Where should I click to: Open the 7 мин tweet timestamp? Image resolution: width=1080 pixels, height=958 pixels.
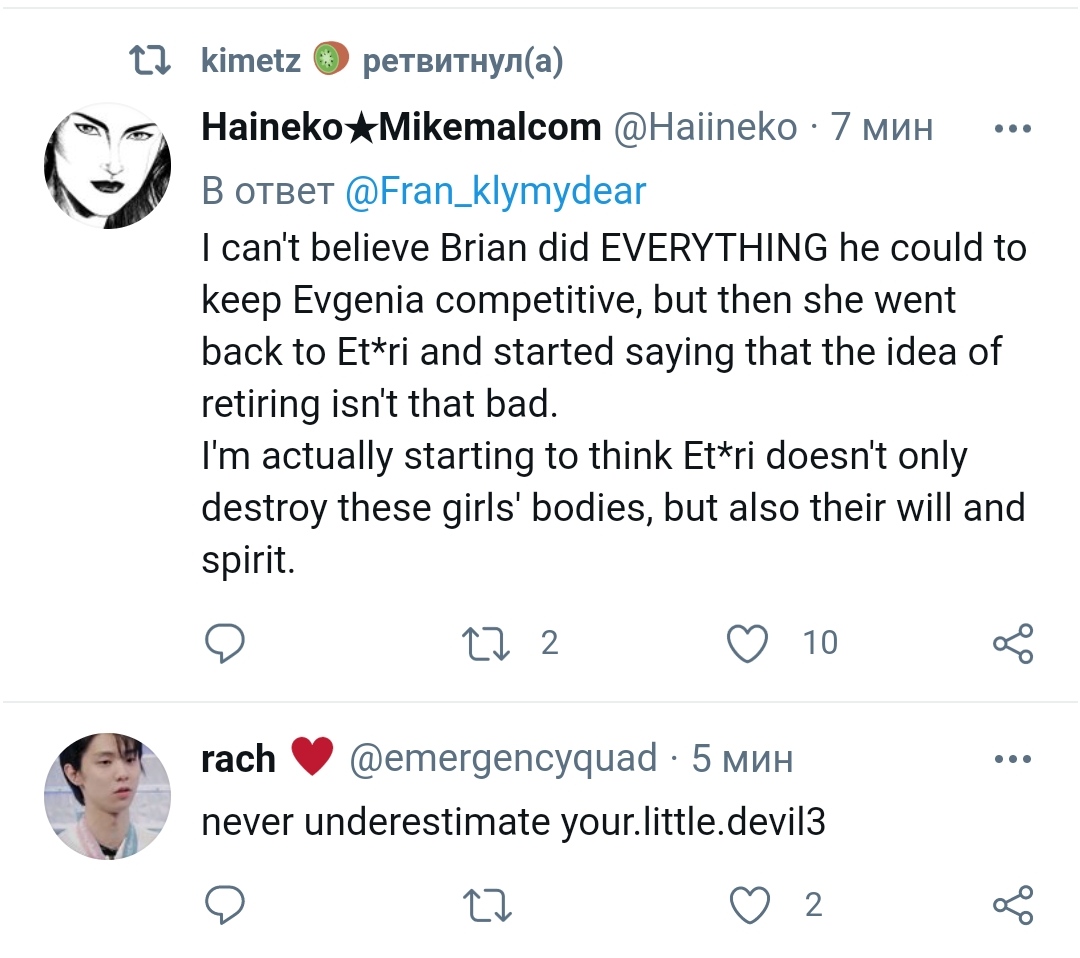coord(882,128)
